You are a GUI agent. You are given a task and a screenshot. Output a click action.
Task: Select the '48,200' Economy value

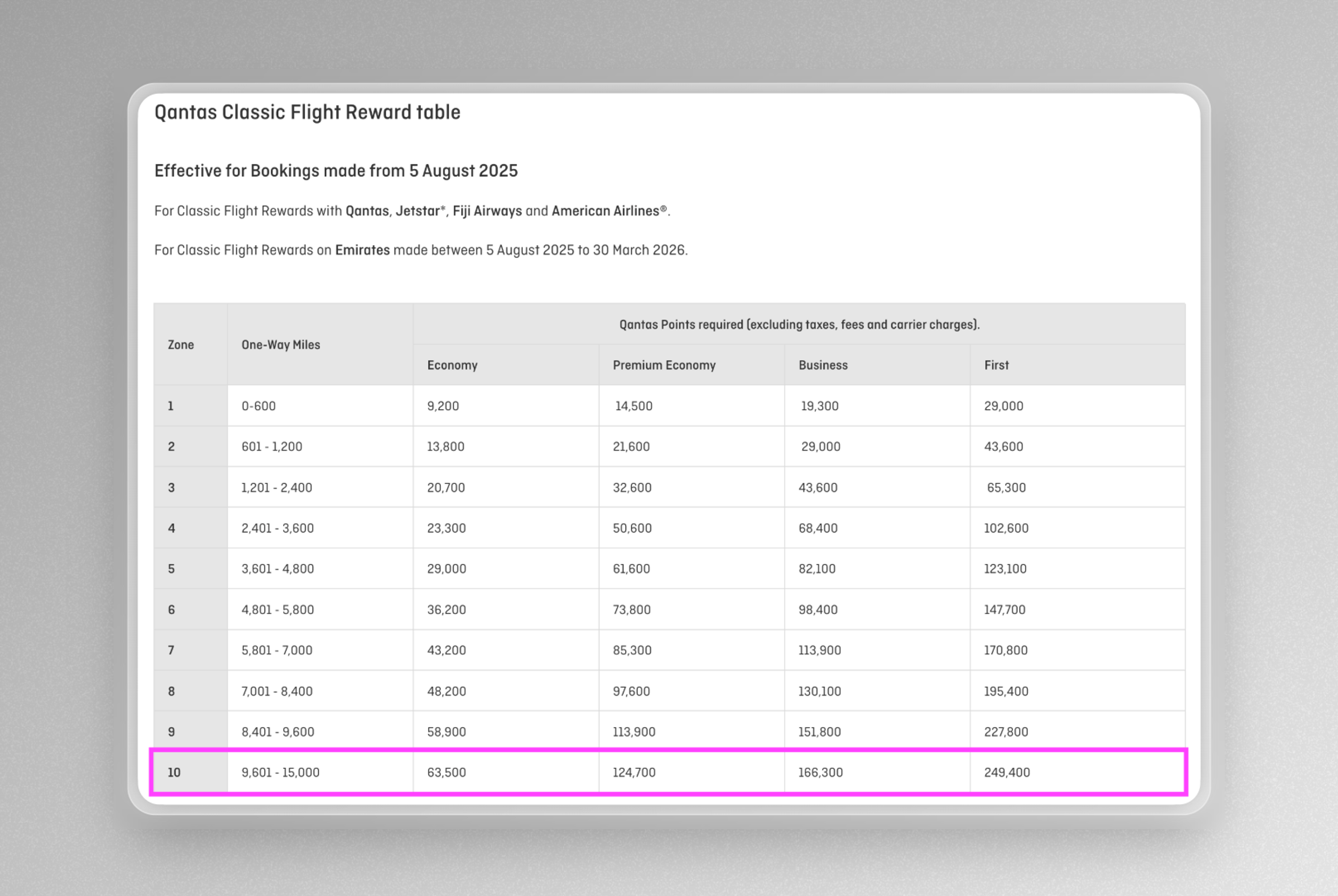tap(447, 691)
